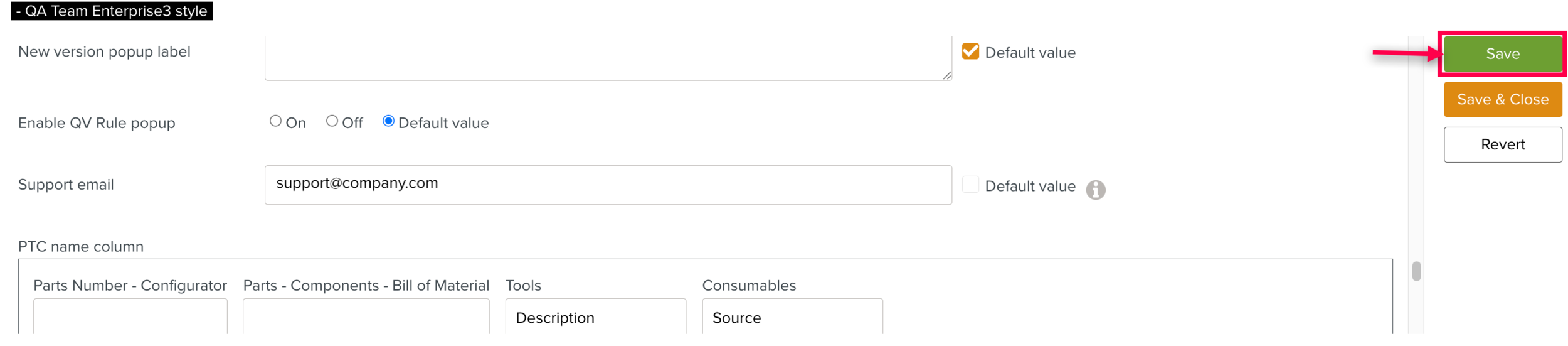Select Off for Enable QV Rule popup
This screenshot has width=1568, height=346.
(332, 121)
